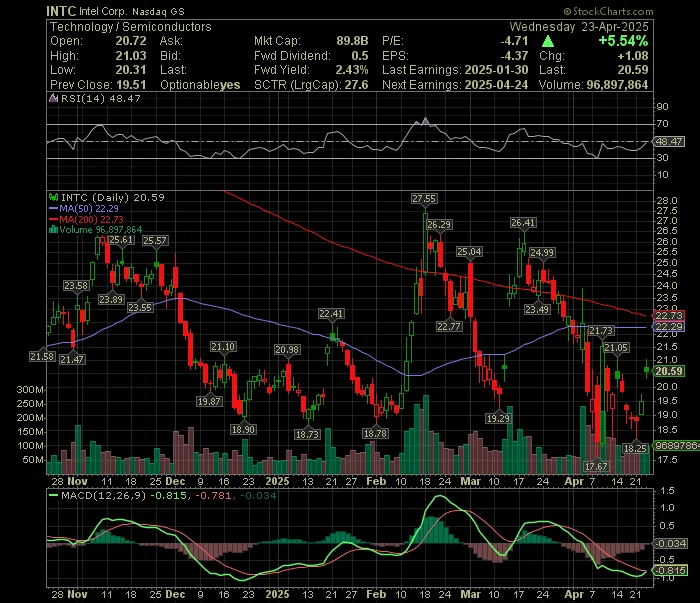
Task: Click the 26.41 price label
Action: tap(523, 222)
